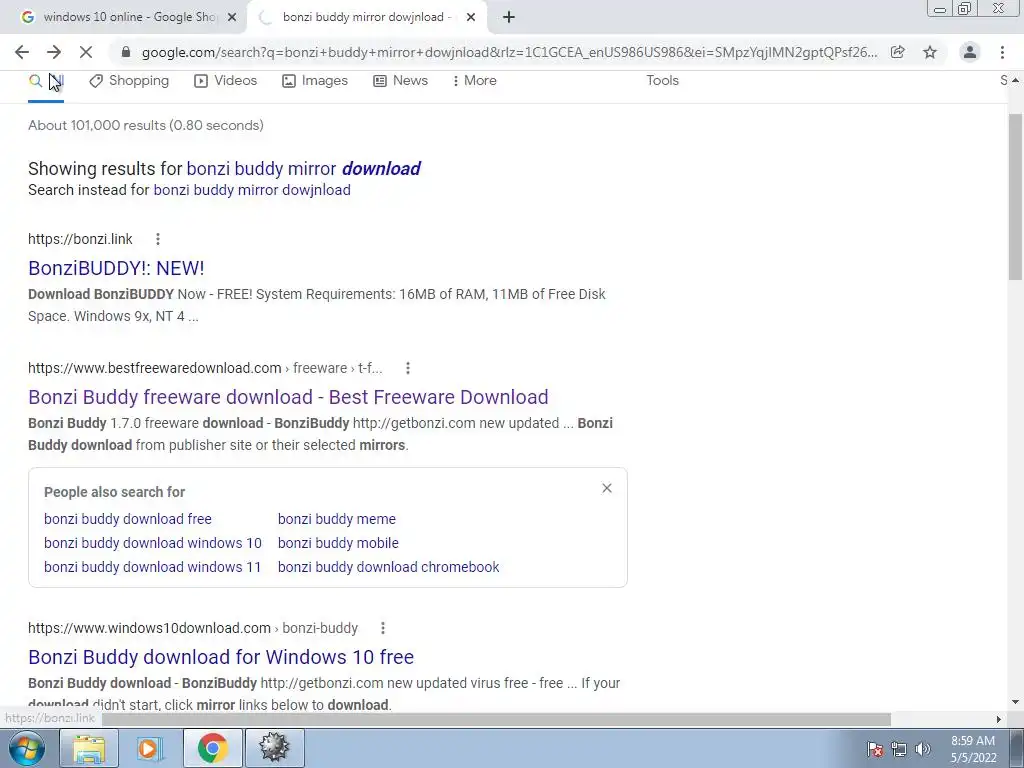Open options for windows10download.com result

pyautogui.click(x=383, y=628)
